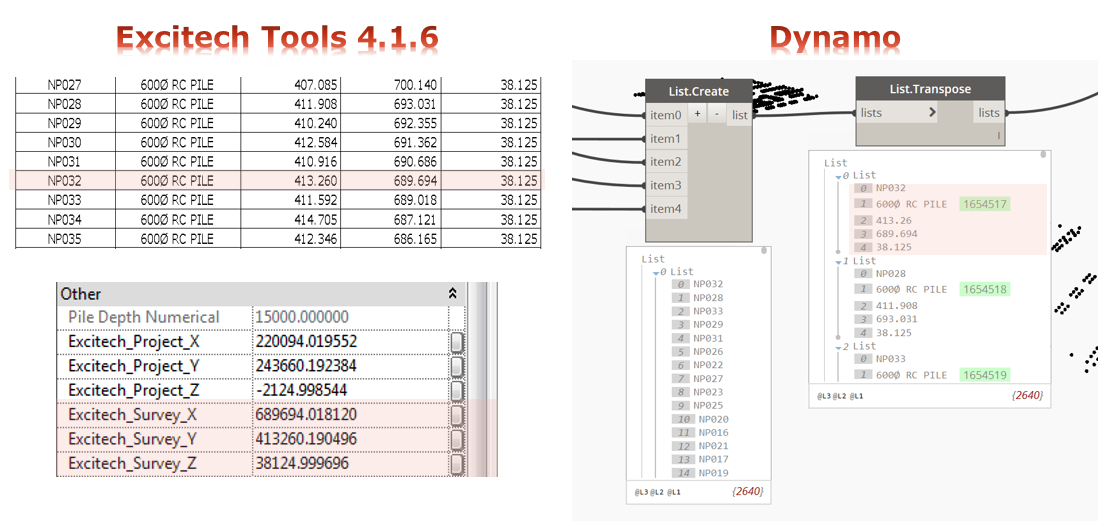Image resolution: width=1114 pixels, height=529 pixels.
Task: Collapse 2 List in List.Transpose preview
Action: coord(838,347)
